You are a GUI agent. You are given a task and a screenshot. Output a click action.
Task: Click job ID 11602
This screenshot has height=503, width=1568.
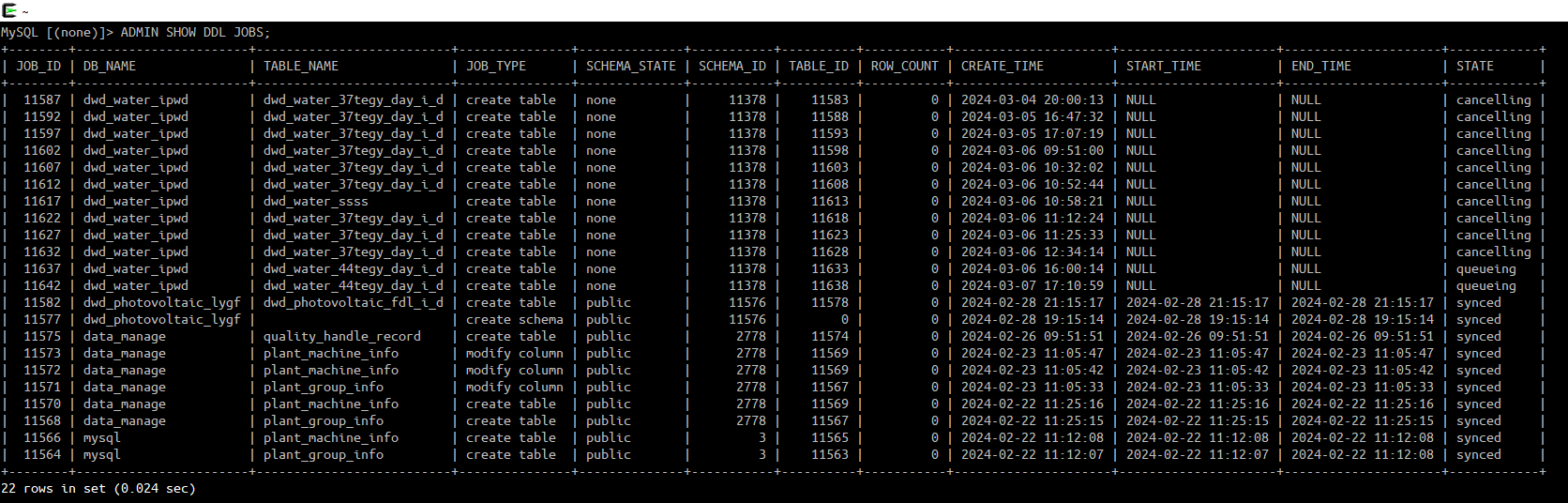[x=42, y=151]
